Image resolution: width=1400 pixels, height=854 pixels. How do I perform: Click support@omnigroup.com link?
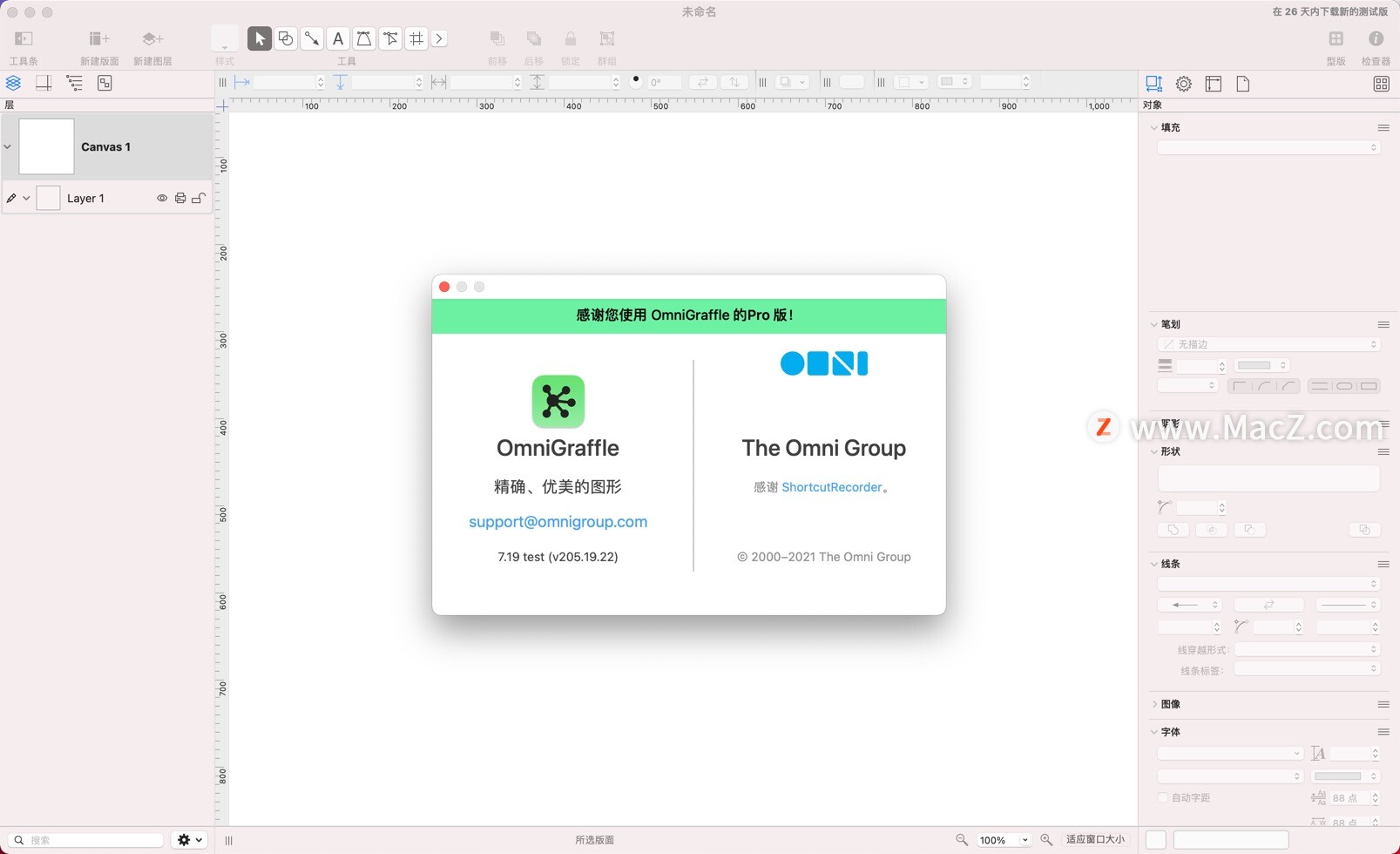pos(558,521)
